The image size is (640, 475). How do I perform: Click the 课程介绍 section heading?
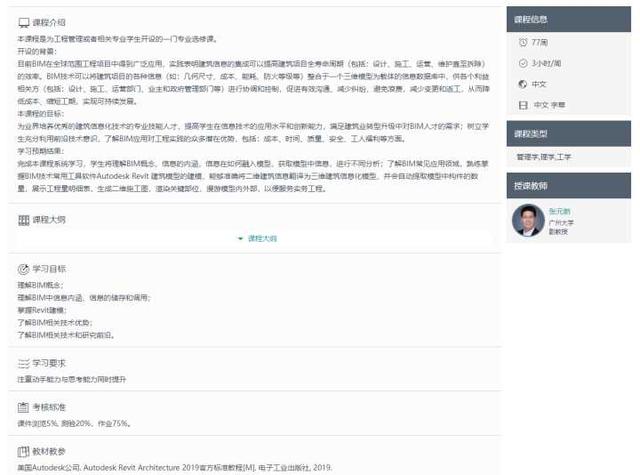pos(50,21)
